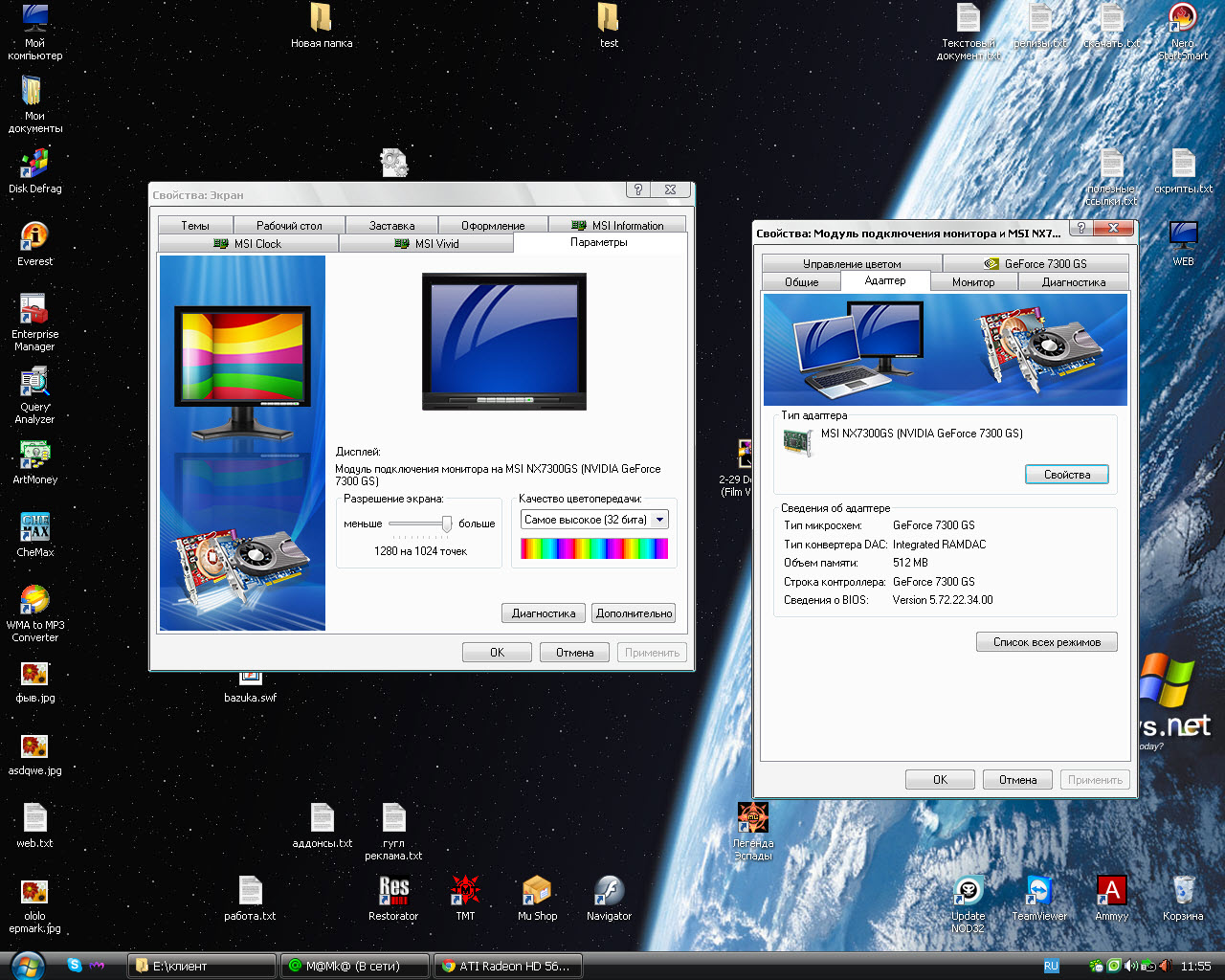This screenshot has width=1225, height=980.
Task: Switch to Темы tab
Action: [x=195, y=226]
